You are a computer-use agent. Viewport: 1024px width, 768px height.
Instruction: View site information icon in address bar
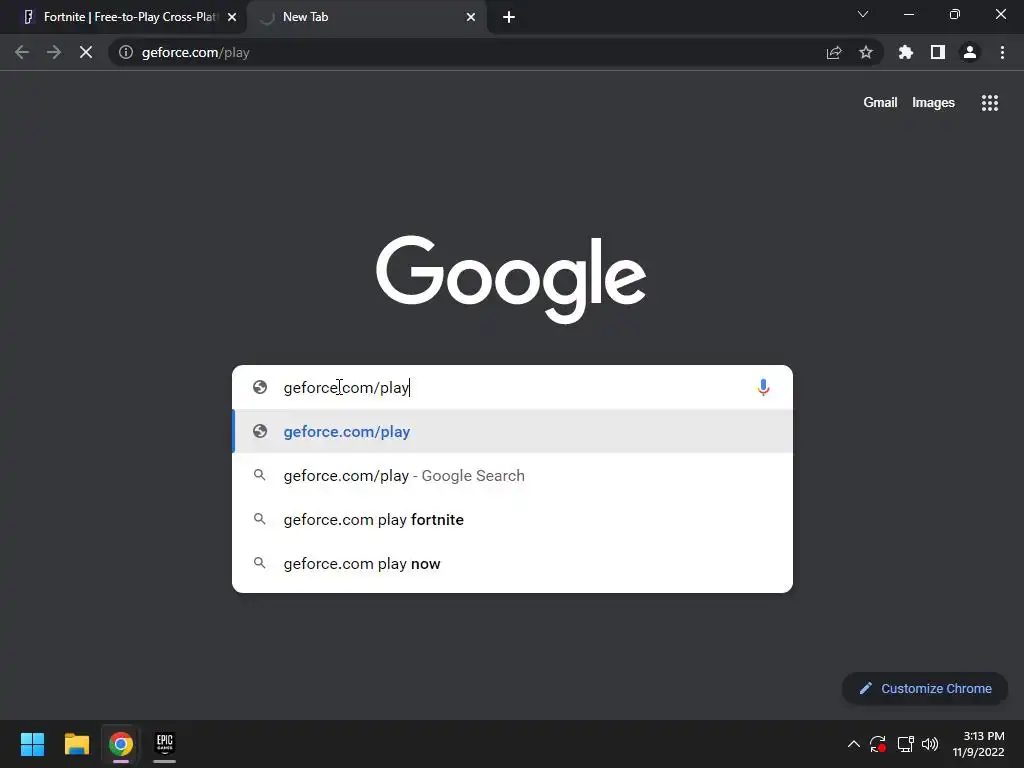[126, 52]
